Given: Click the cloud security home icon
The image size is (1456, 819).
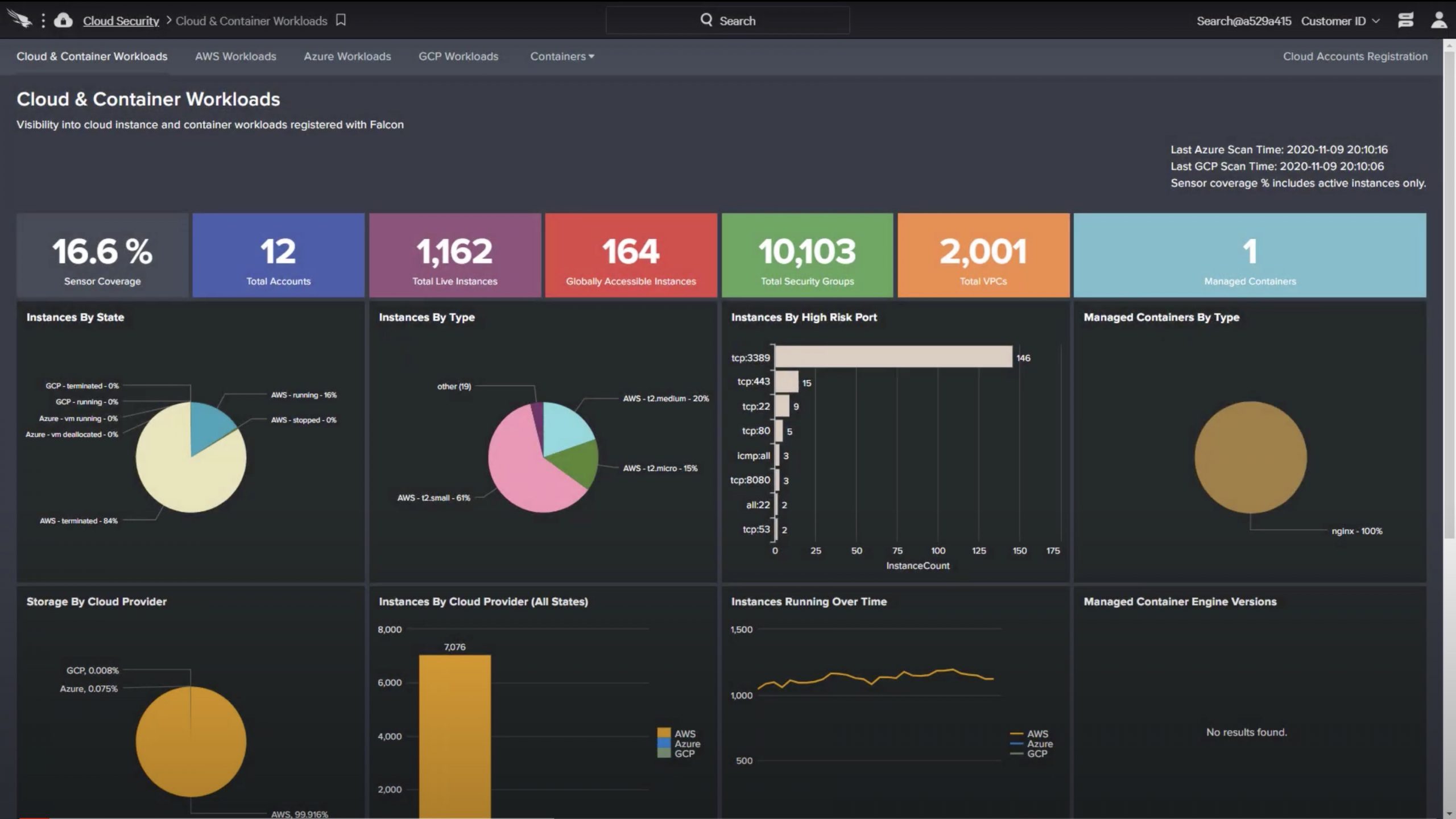Looking at the screenshot, I should click(63, 20).
